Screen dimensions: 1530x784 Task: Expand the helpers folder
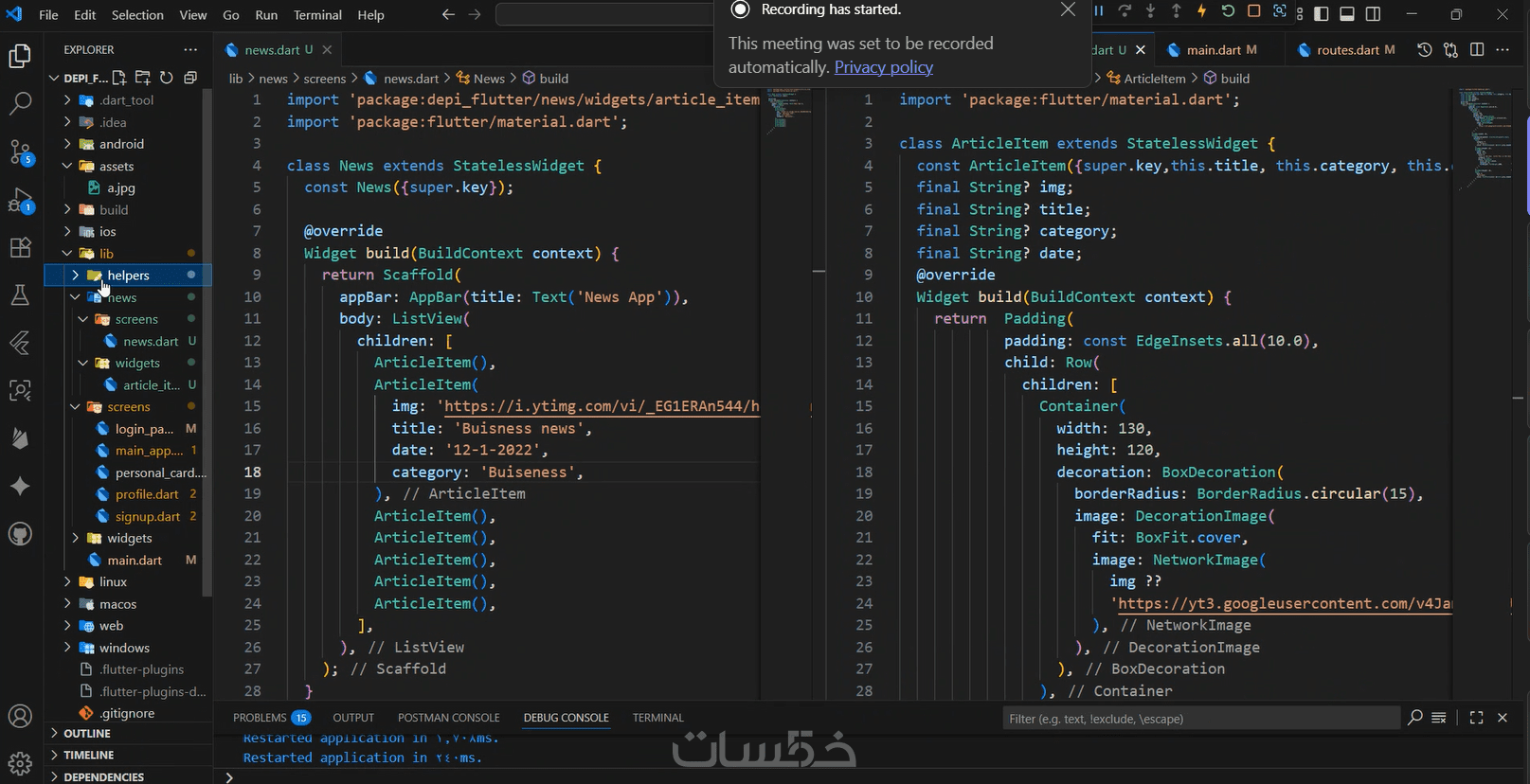tap(128, 276)
